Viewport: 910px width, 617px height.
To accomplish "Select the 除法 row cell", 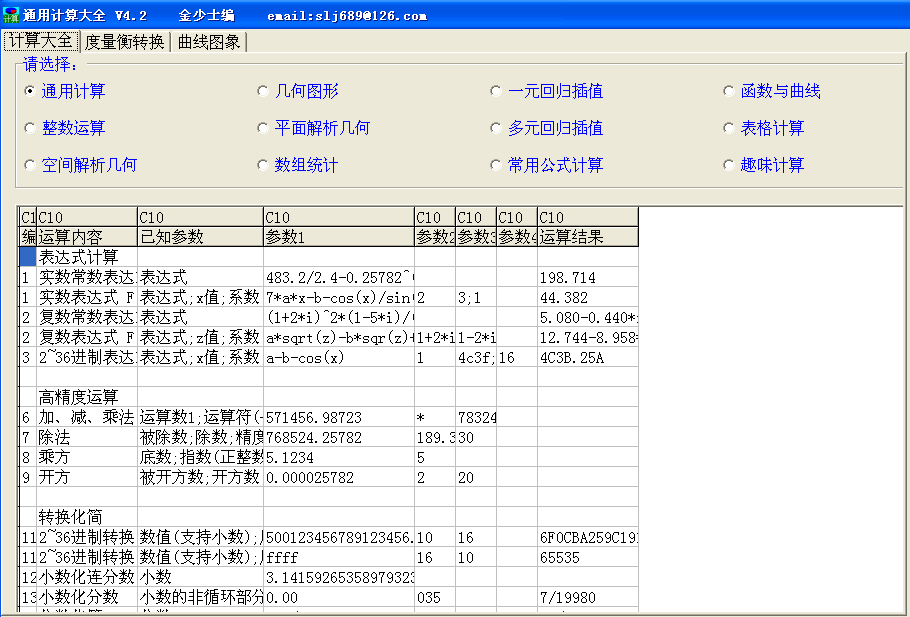I will 87,438.
